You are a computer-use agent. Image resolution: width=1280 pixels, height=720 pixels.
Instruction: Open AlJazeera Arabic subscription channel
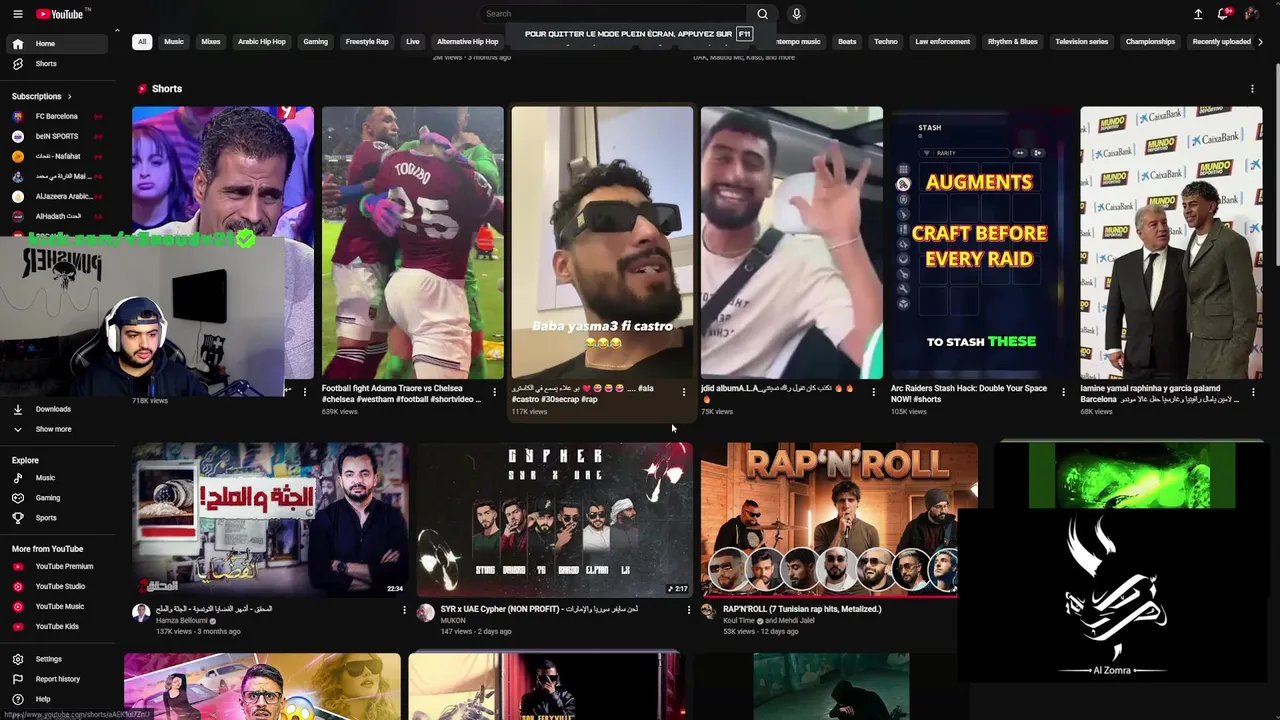(x=55, y=196)
